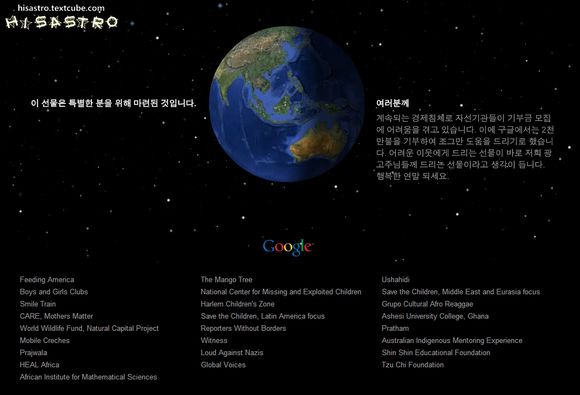This screenshot has width=580, height=395.
Task: Open Save the Children, Latin America focus
Action: click(263, 316)
